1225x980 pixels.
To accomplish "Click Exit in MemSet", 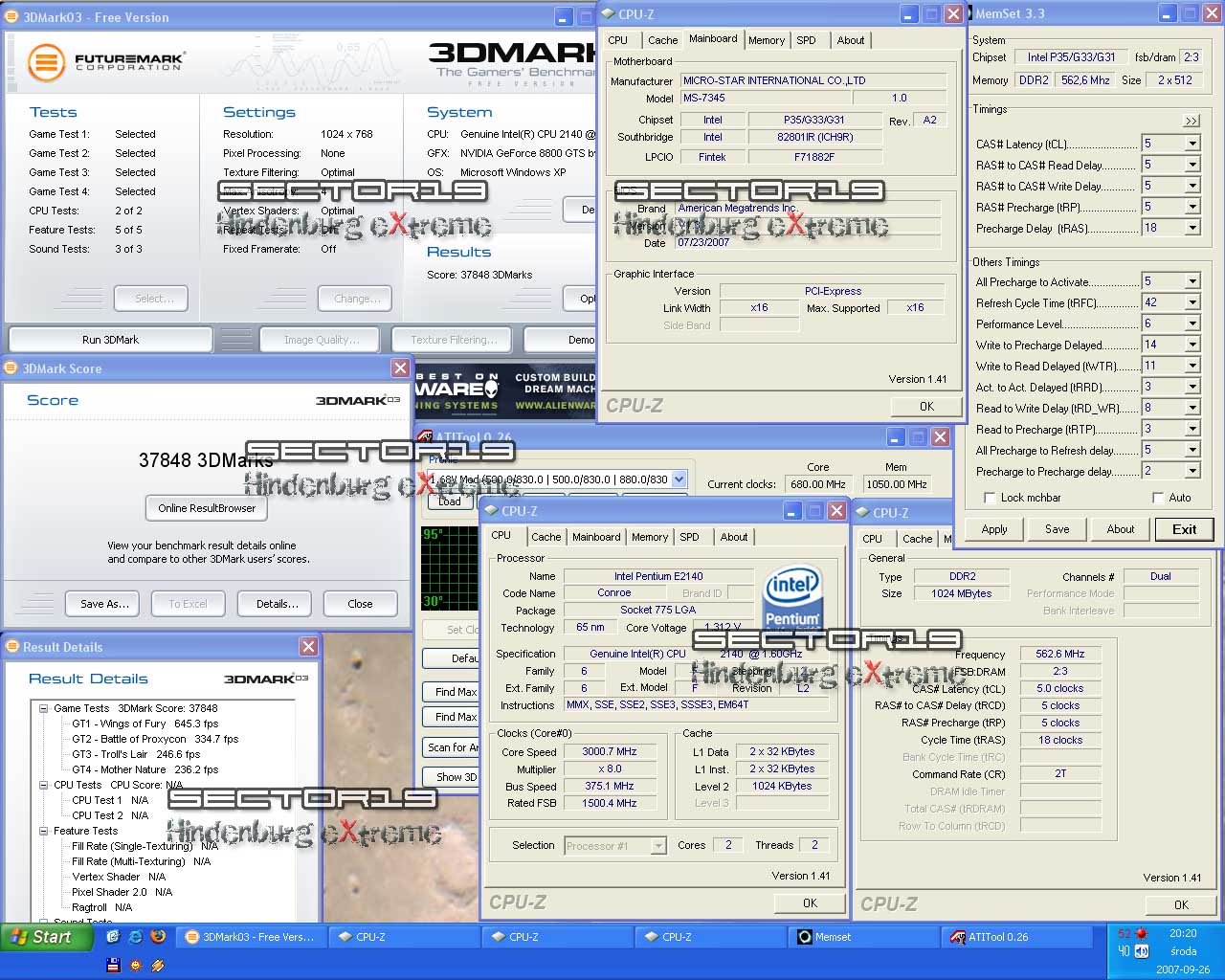I will (1185, 529).
